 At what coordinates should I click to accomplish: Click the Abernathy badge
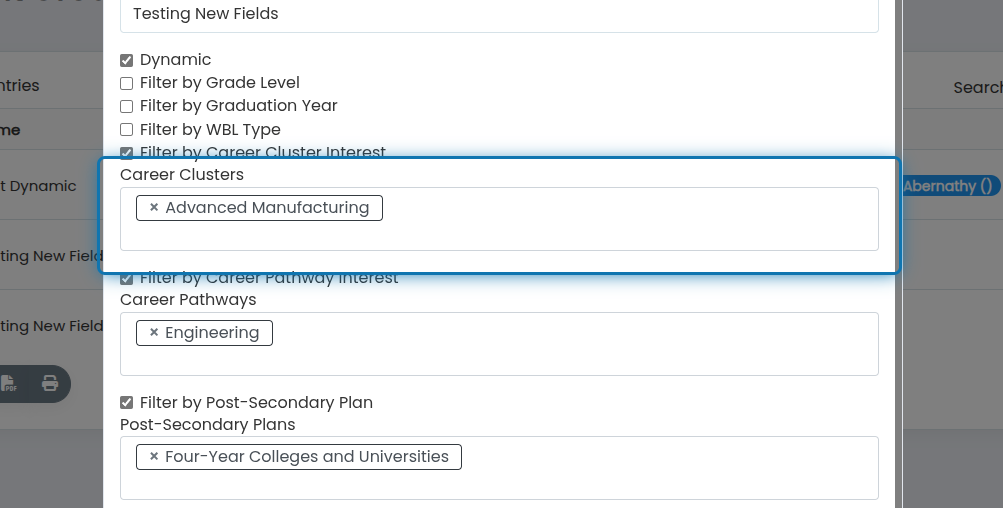(952, 186)
